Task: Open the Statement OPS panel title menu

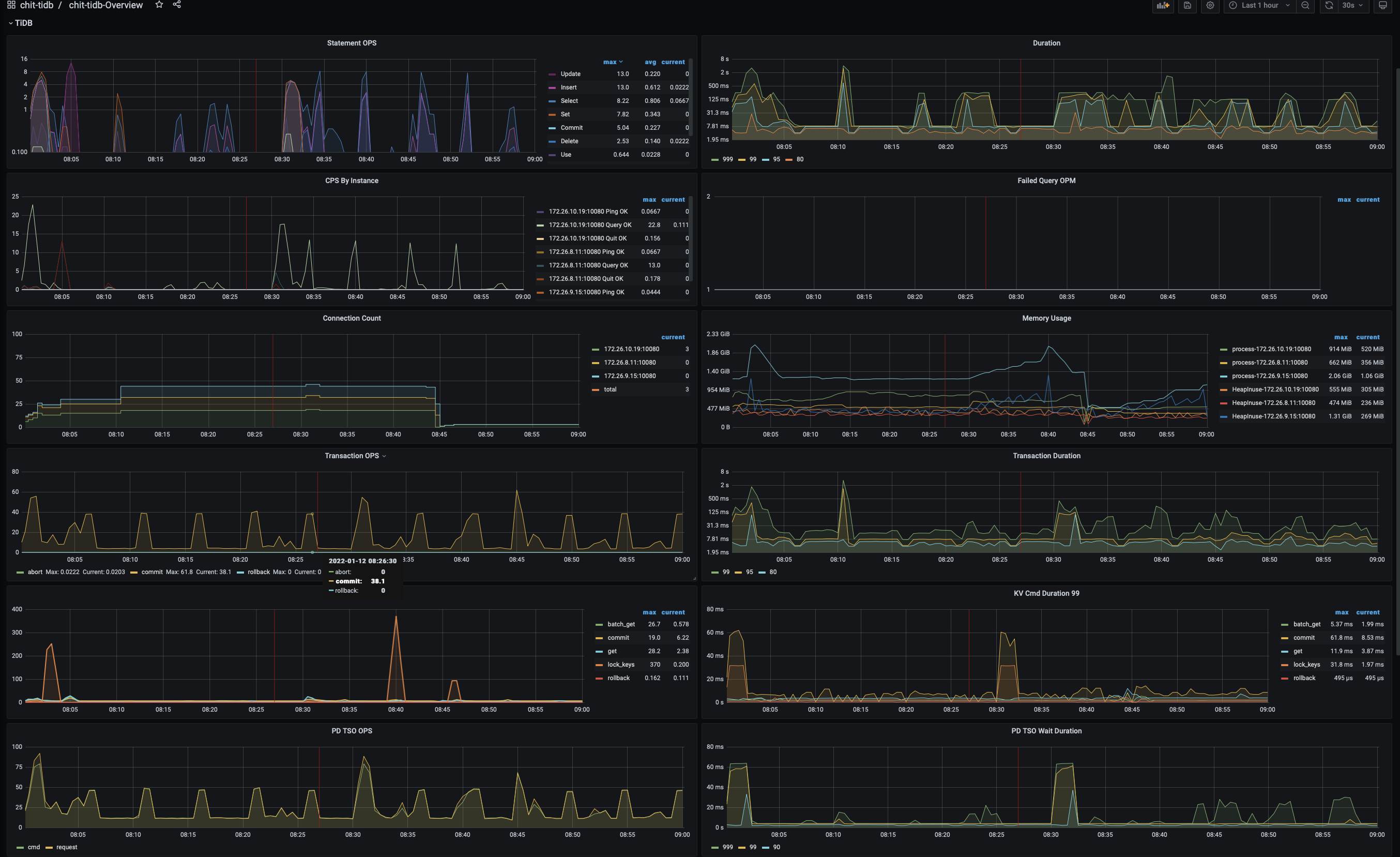Action: coord(351,43)
